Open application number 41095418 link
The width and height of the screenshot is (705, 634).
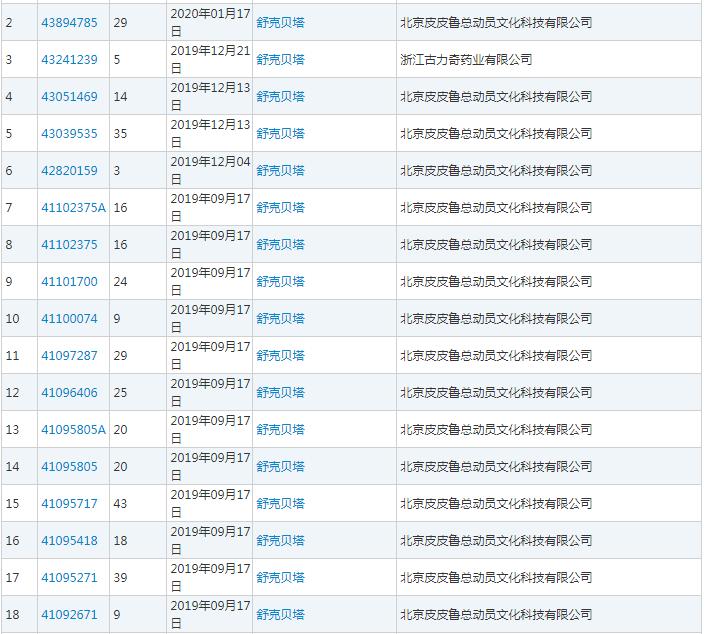click(x=69, y=540)
